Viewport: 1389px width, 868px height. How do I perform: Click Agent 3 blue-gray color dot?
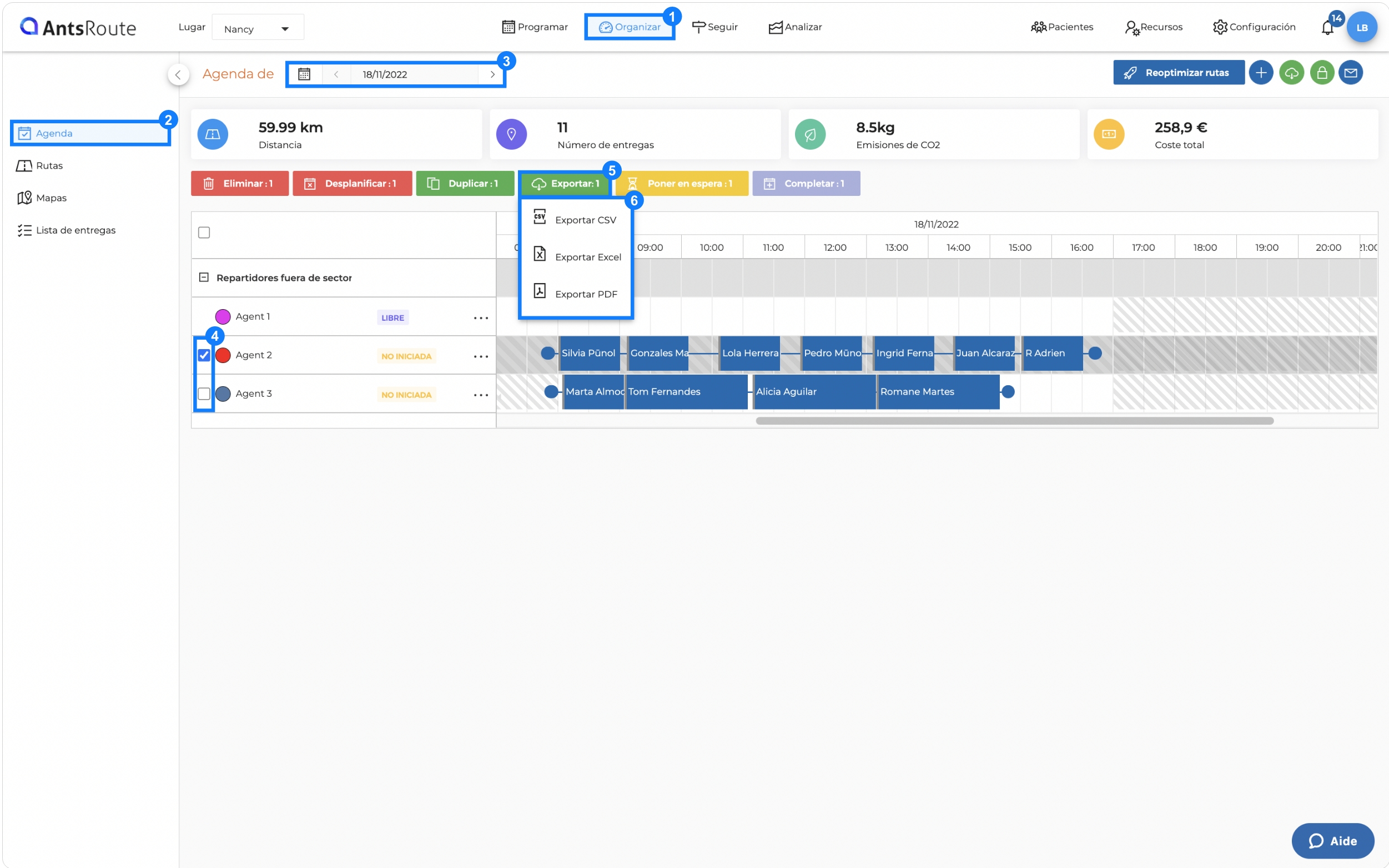pos(222,393)
